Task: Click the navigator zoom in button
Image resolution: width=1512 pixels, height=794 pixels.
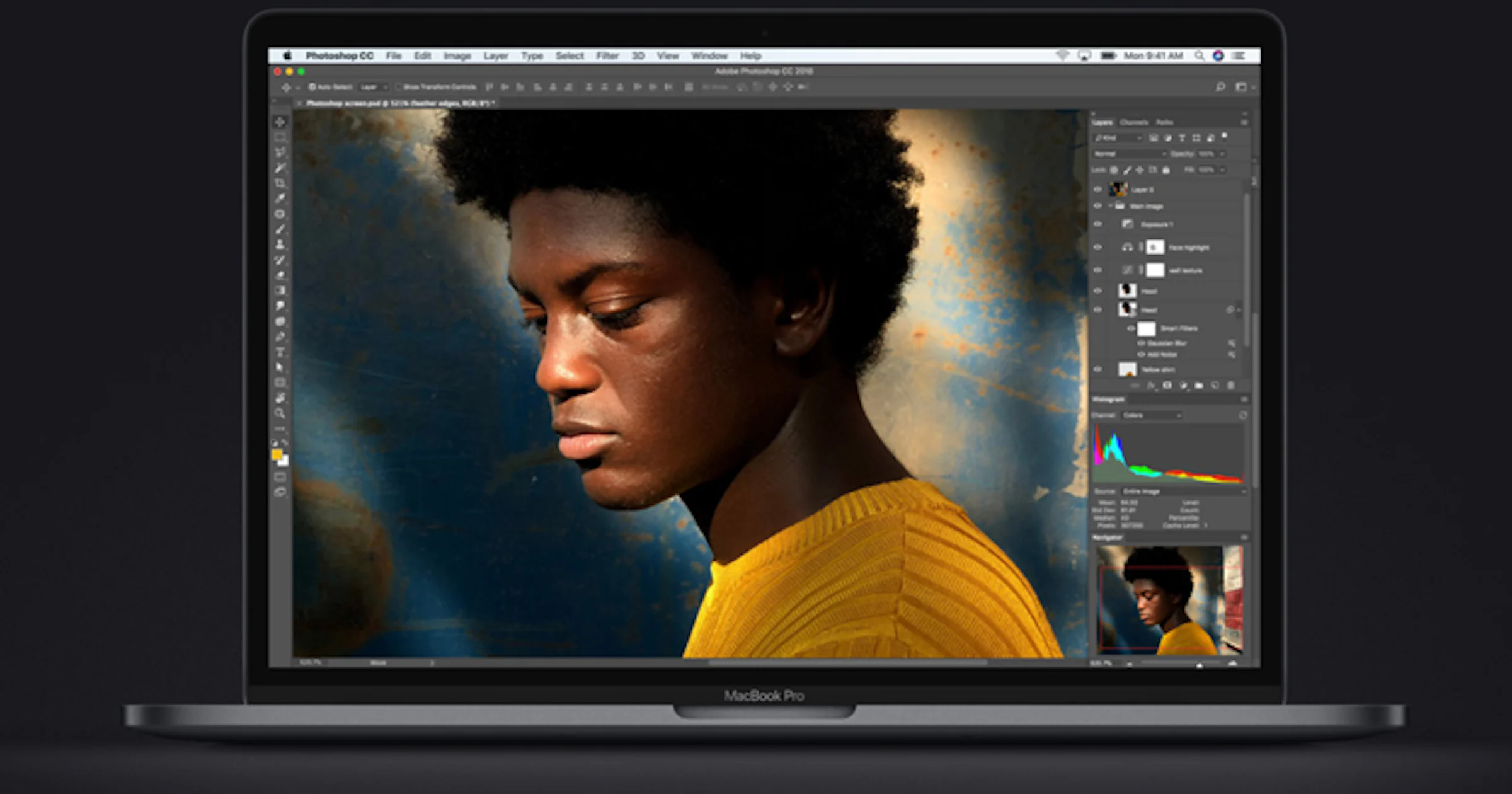Action: pos(1233,664)
